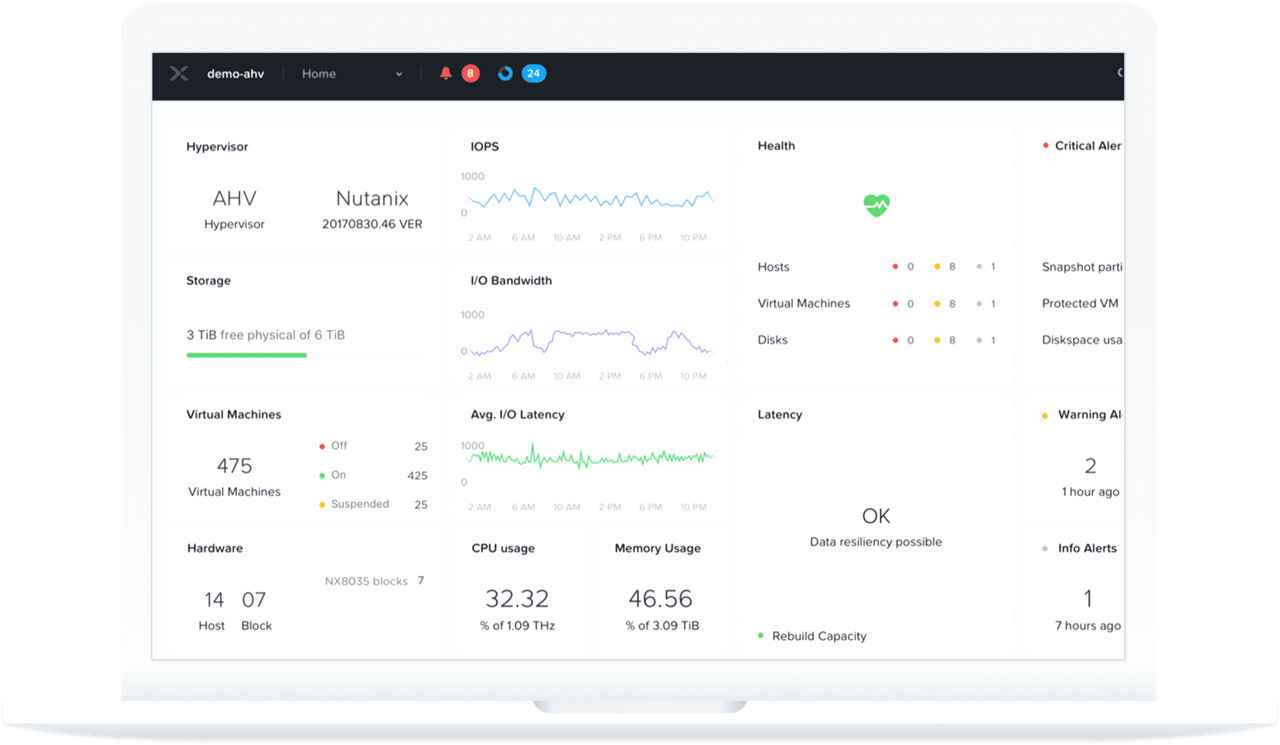Open the blue tasks circle icon
Image resolution: width=1280 pixels, height=745 pixels.
[x=505, y=74]
